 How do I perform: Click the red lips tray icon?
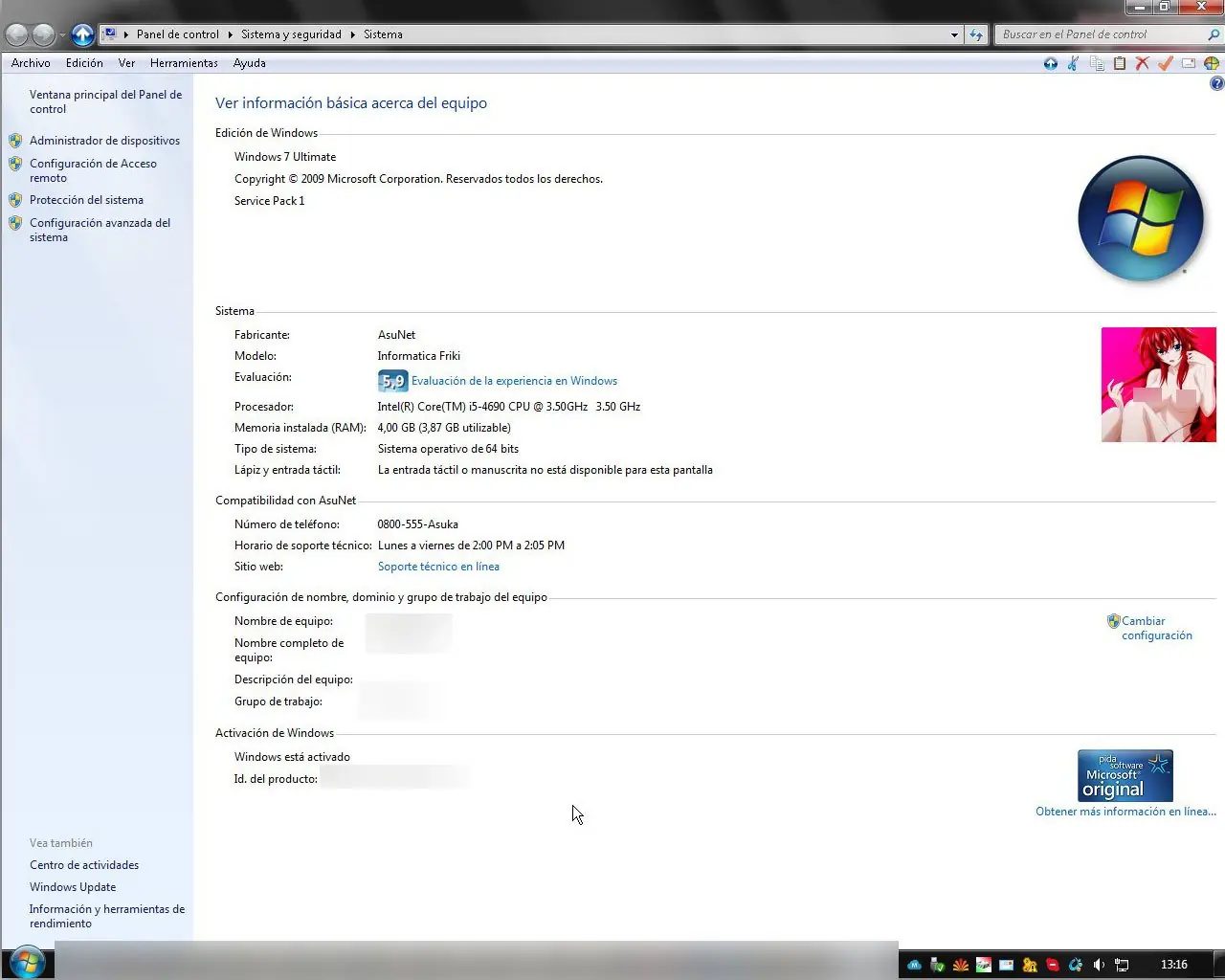(x=1052, y=965)
